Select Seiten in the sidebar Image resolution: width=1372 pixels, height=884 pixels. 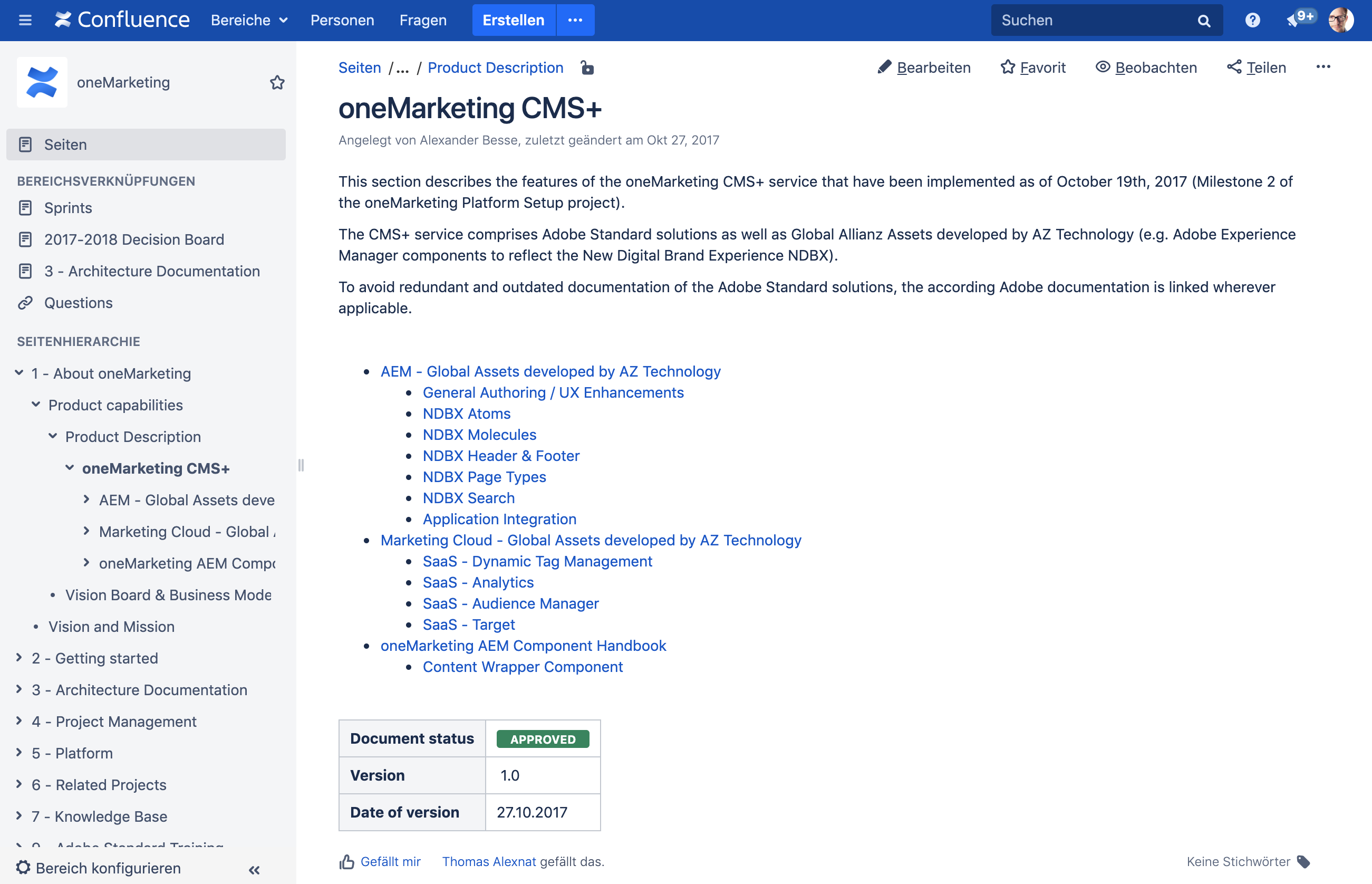(146, 145)
